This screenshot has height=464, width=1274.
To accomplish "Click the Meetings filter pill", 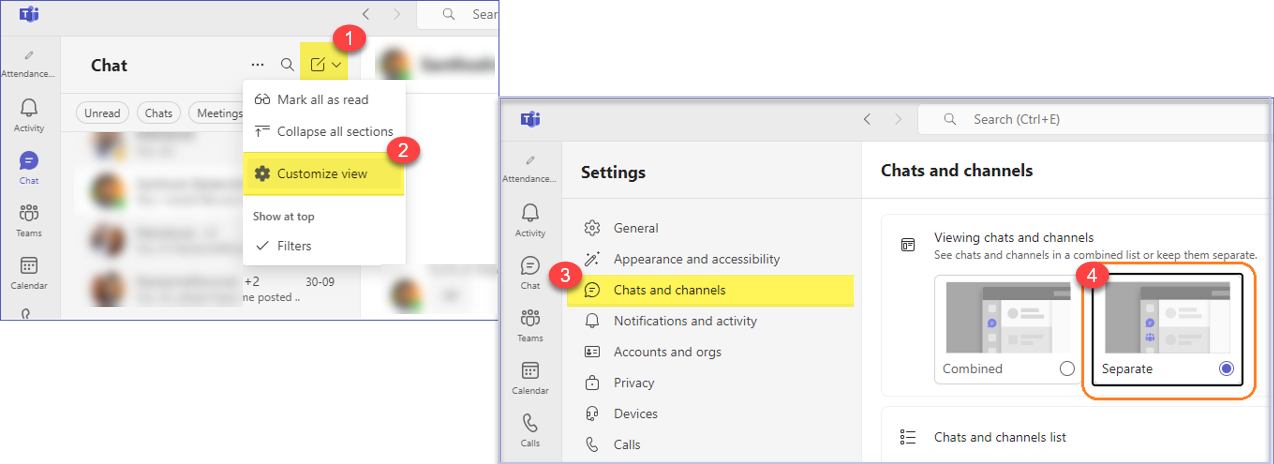I will pos(218,113).
